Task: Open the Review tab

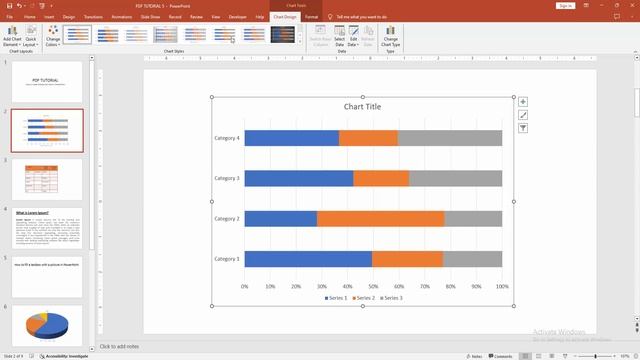Action: (196, 17)
